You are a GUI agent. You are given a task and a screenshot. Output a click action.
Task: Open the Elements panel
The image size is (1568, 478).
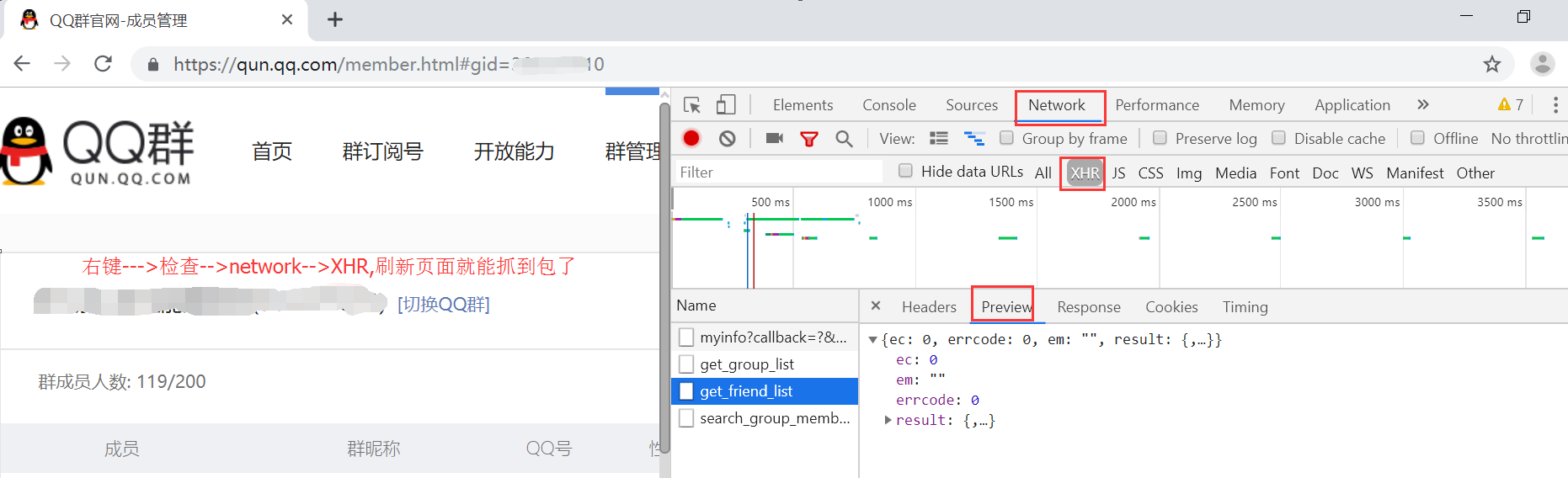tap(803, 105)
